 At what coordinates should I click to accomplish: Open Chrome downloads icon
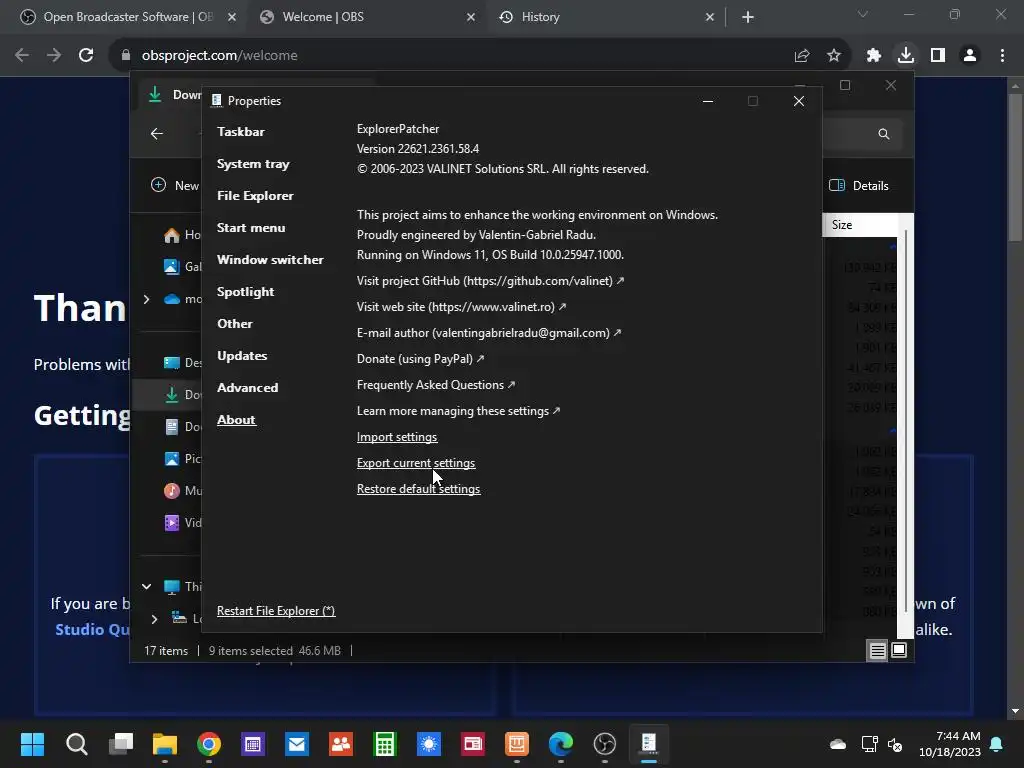tap(906, 55)
